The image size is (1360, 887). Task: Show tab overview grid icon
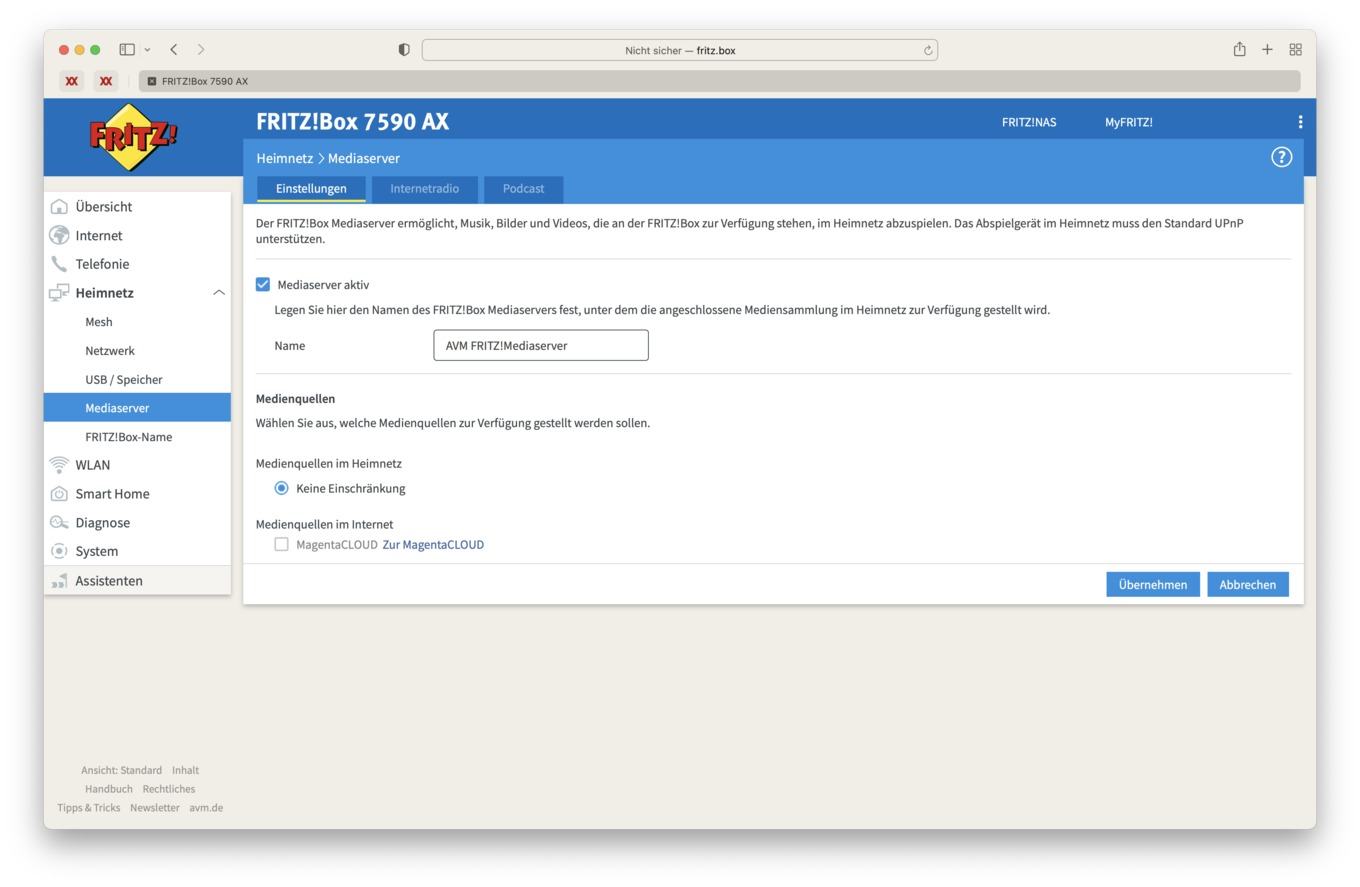[x=1295, y=49]
